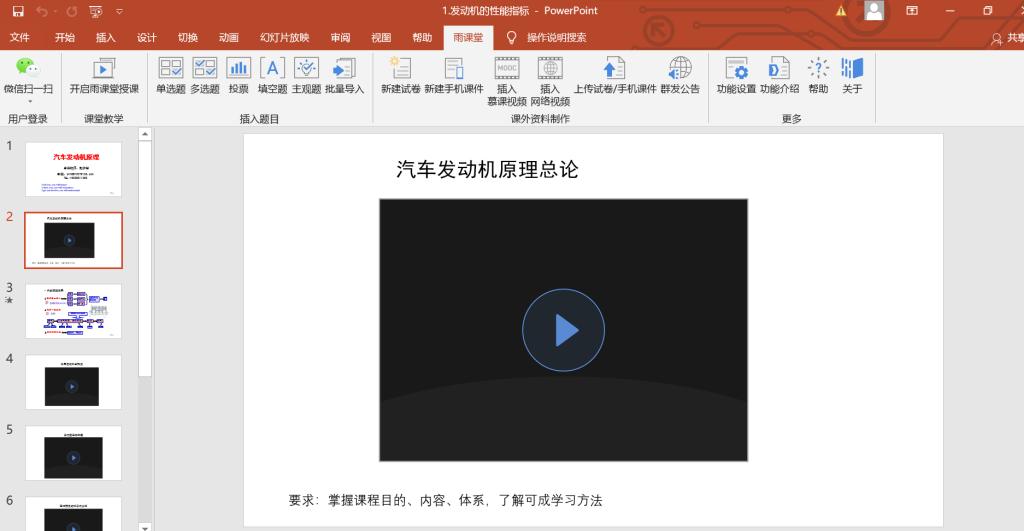Open the About (关于) icon

852,76
